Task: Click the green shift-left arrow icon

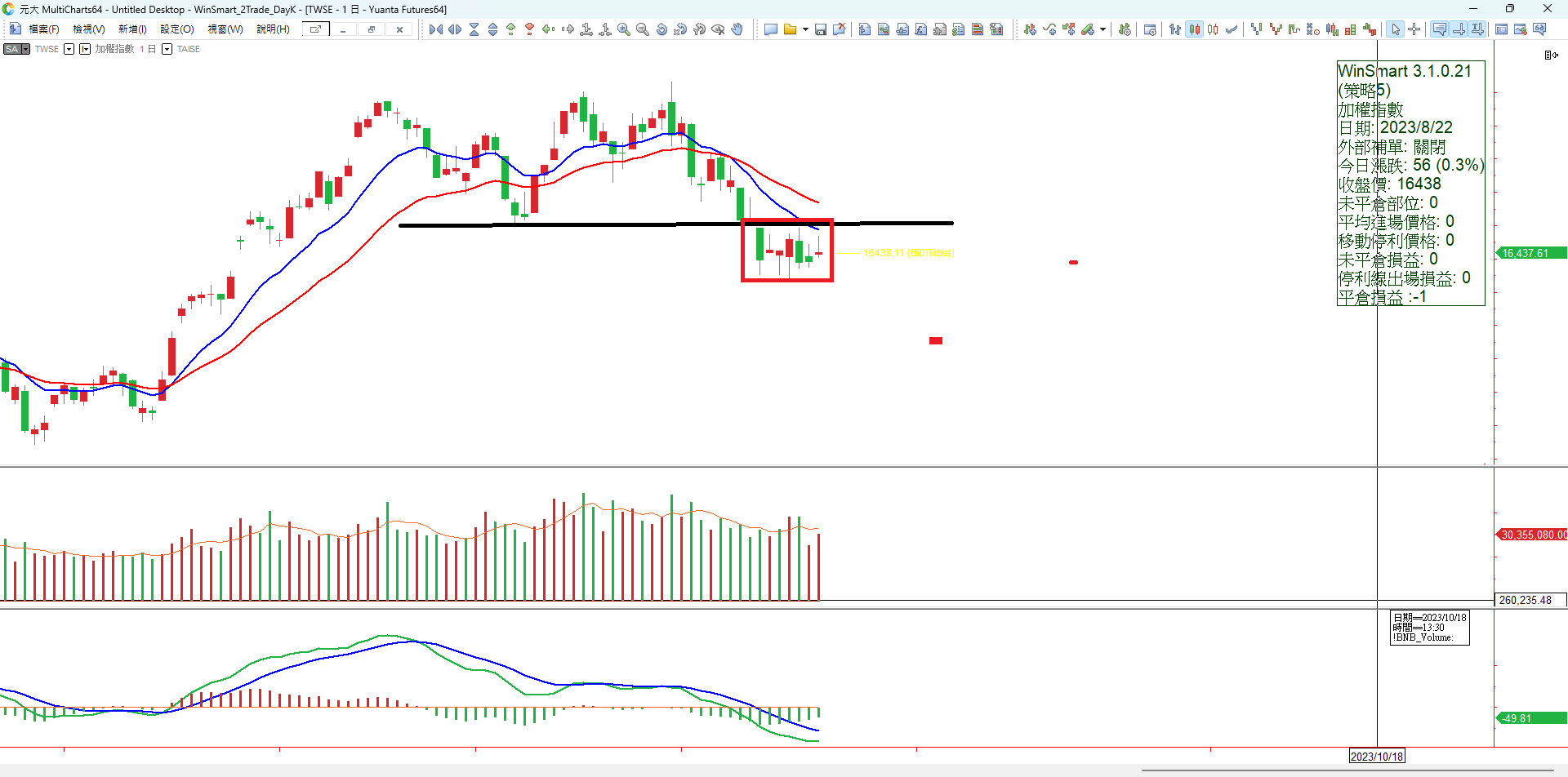Action: (x=549, y=29)
